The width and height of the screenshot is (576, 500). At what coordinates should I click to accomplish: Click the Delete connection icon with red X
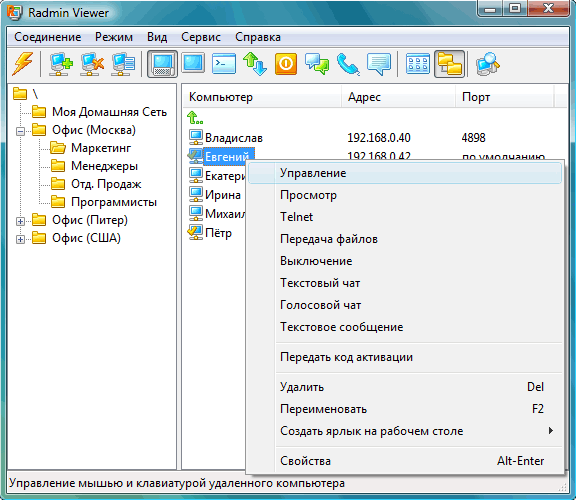click(x=92, y=64)
